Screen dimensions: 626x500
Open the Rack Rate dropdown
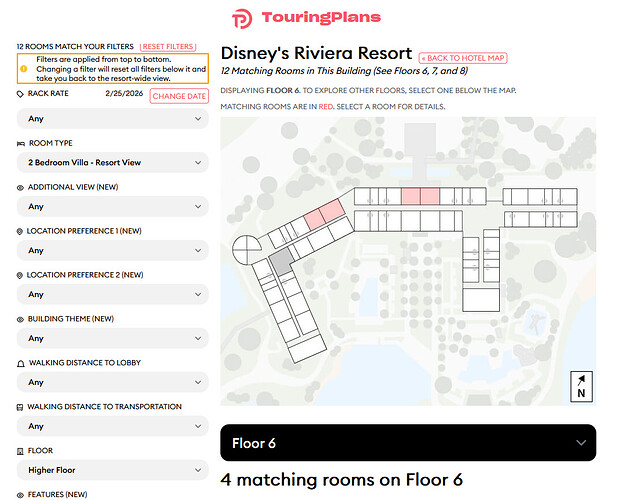112,118
